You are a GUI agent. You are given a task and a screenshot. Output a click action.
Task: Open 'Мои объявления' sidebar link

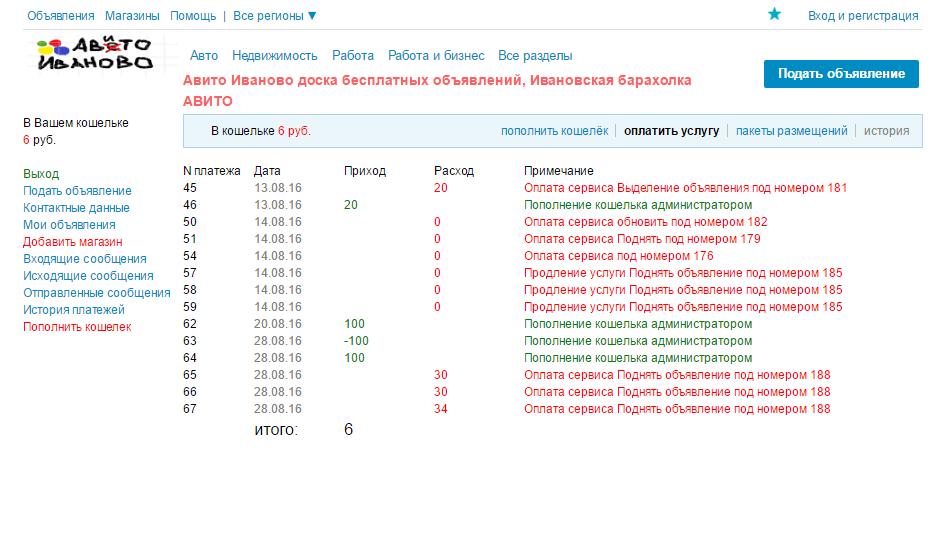coord(69,225)
